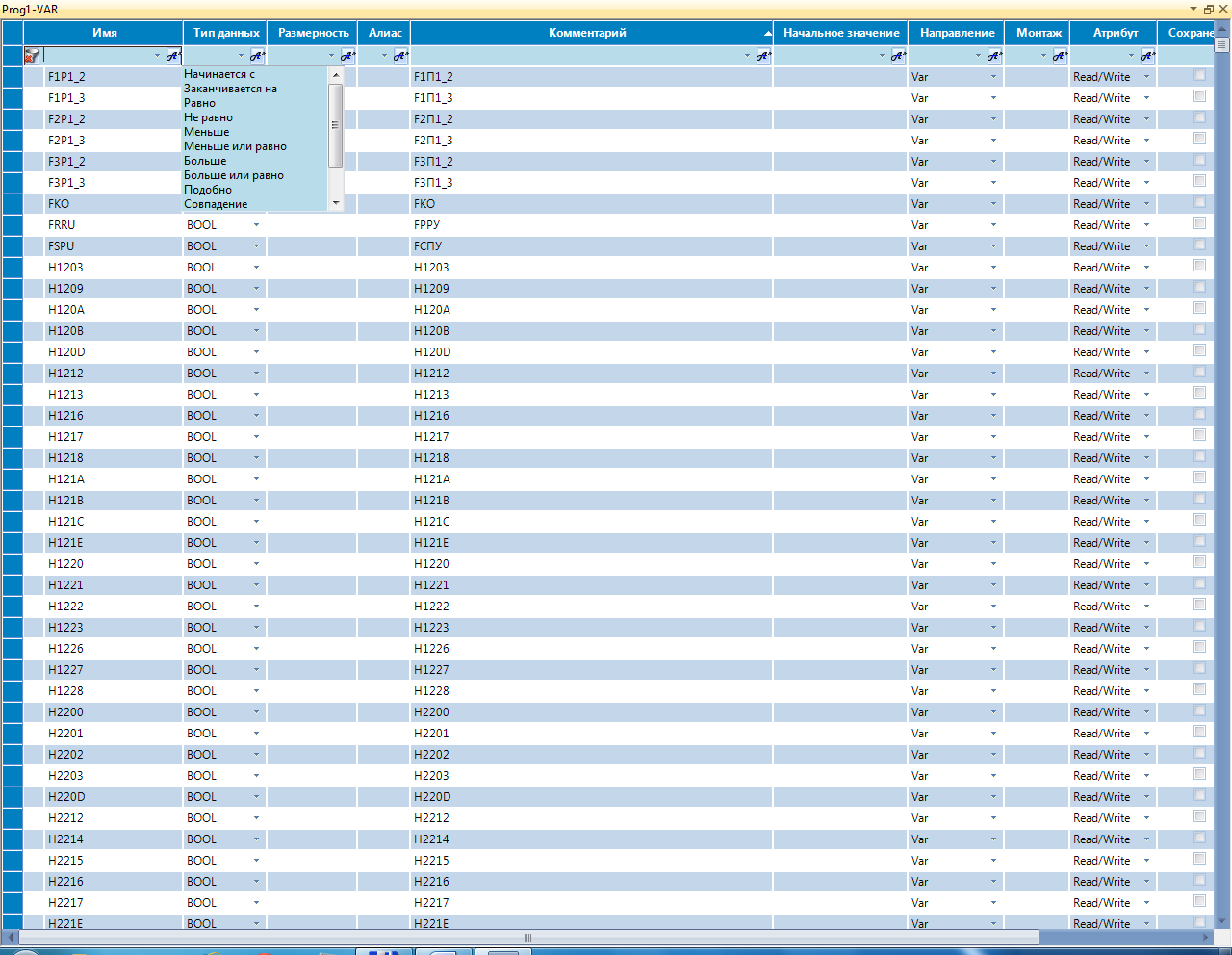Clear all filters with the funnel icon

(32, 56)
